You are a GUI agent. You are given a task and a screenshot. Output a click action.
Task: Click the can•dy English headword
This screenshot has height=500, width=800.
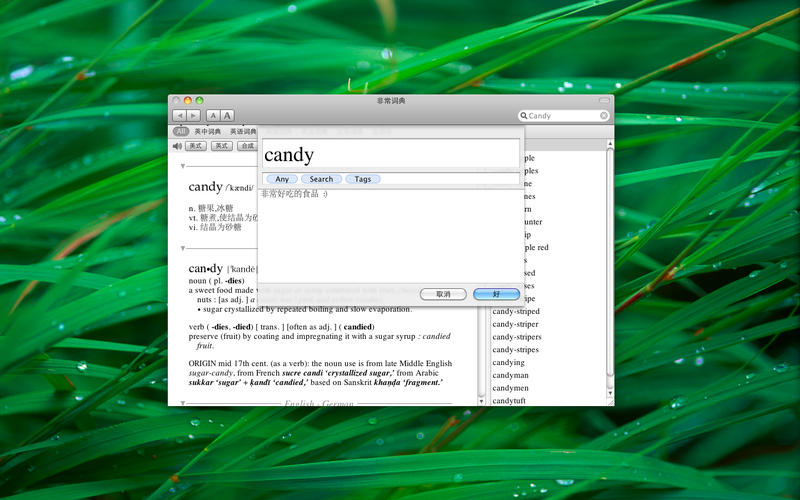click(x=206, y=268)
